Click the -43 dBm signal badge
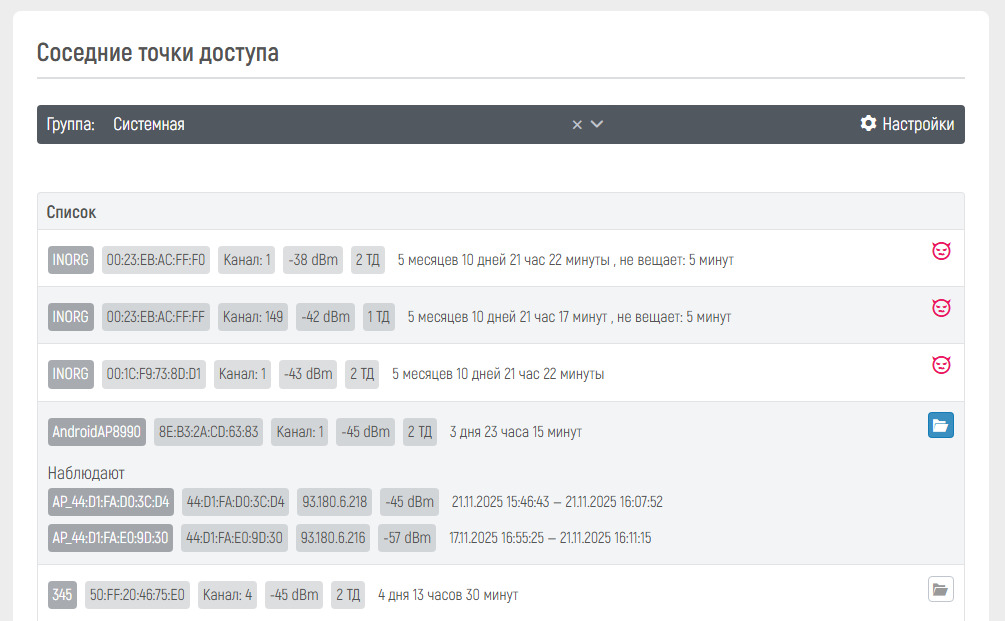The width and height of the screenshot is (1005, 621). [308, 374]
